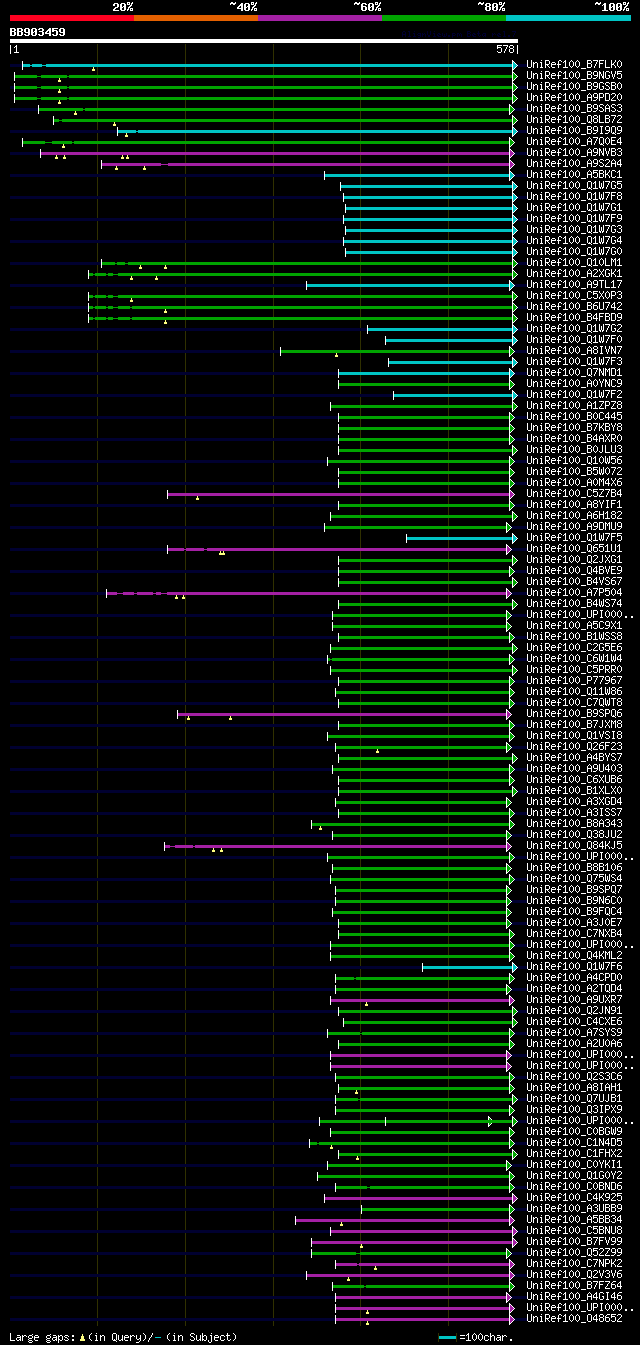Click the purple ~60% identity legend segment
The image size is (640, 1345).
click(x=320, y=17)
